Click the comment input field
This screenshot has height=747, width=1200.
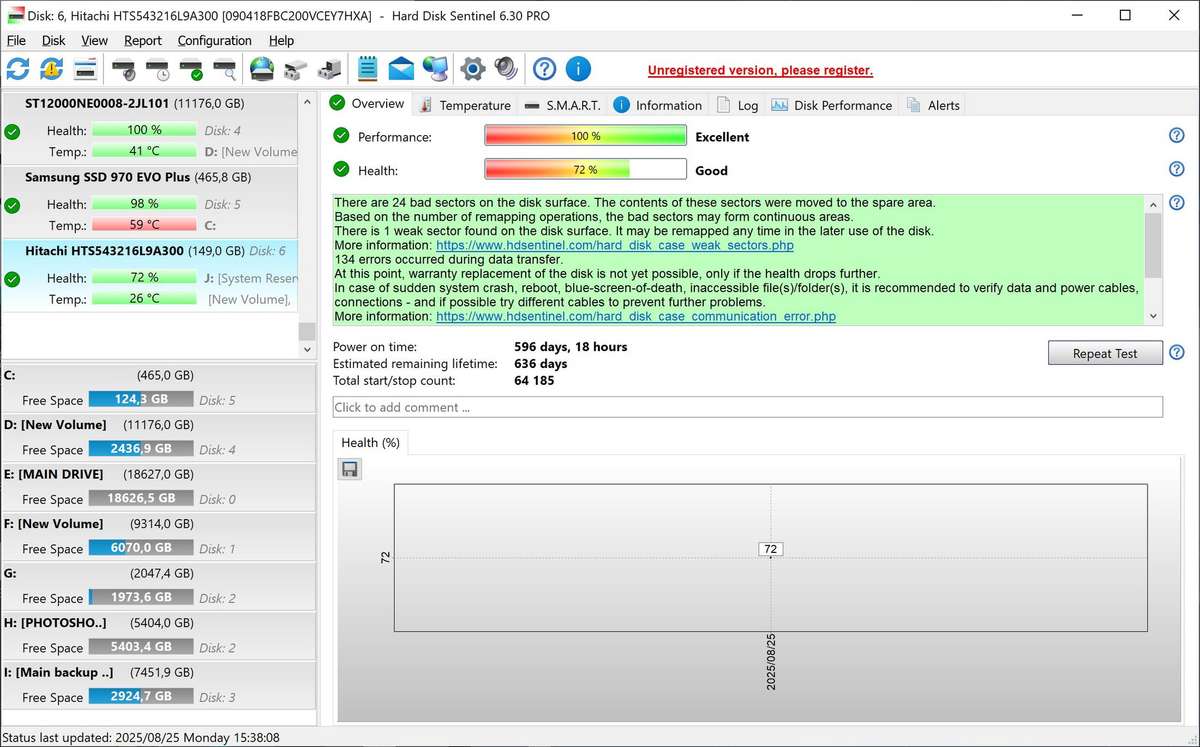(x=747, y=407)
